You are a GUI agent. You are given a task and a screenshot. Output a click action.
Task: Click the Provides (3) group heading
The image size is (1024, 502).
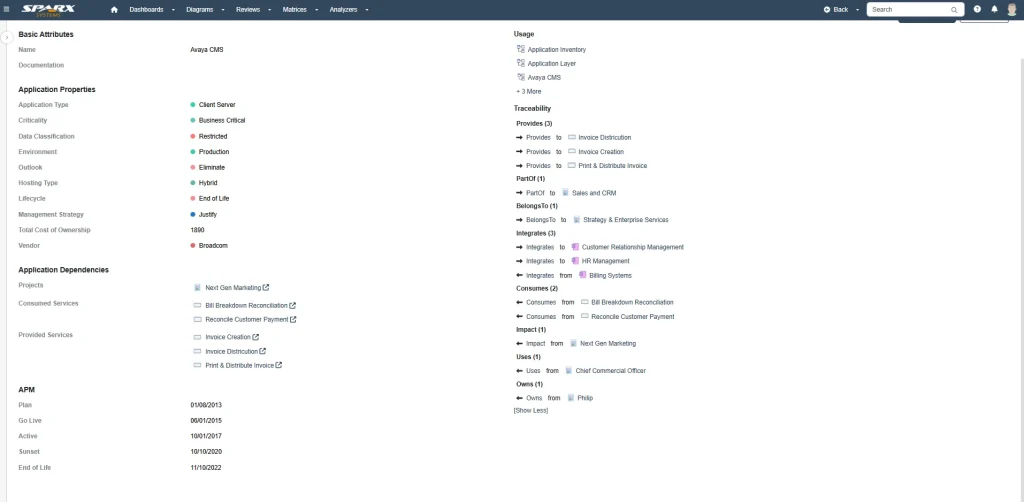point(534,123)
